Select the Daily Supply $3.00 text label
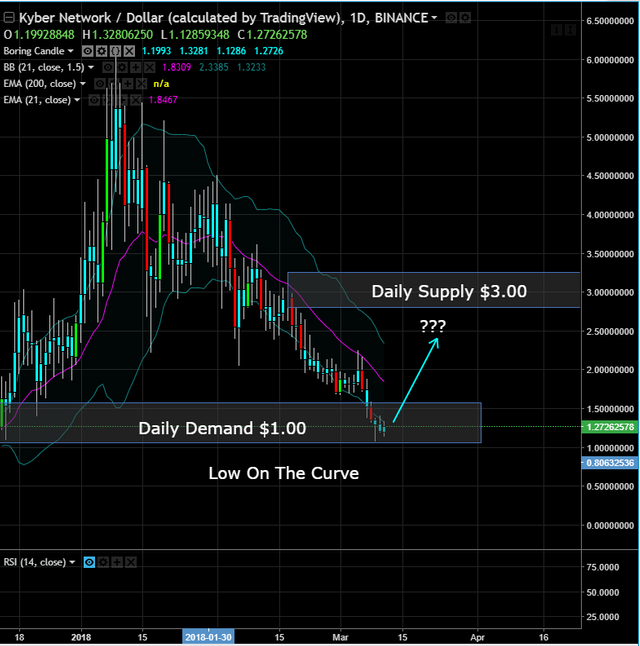The height and width of the screenshot is (646, 640). coord(449,291)
